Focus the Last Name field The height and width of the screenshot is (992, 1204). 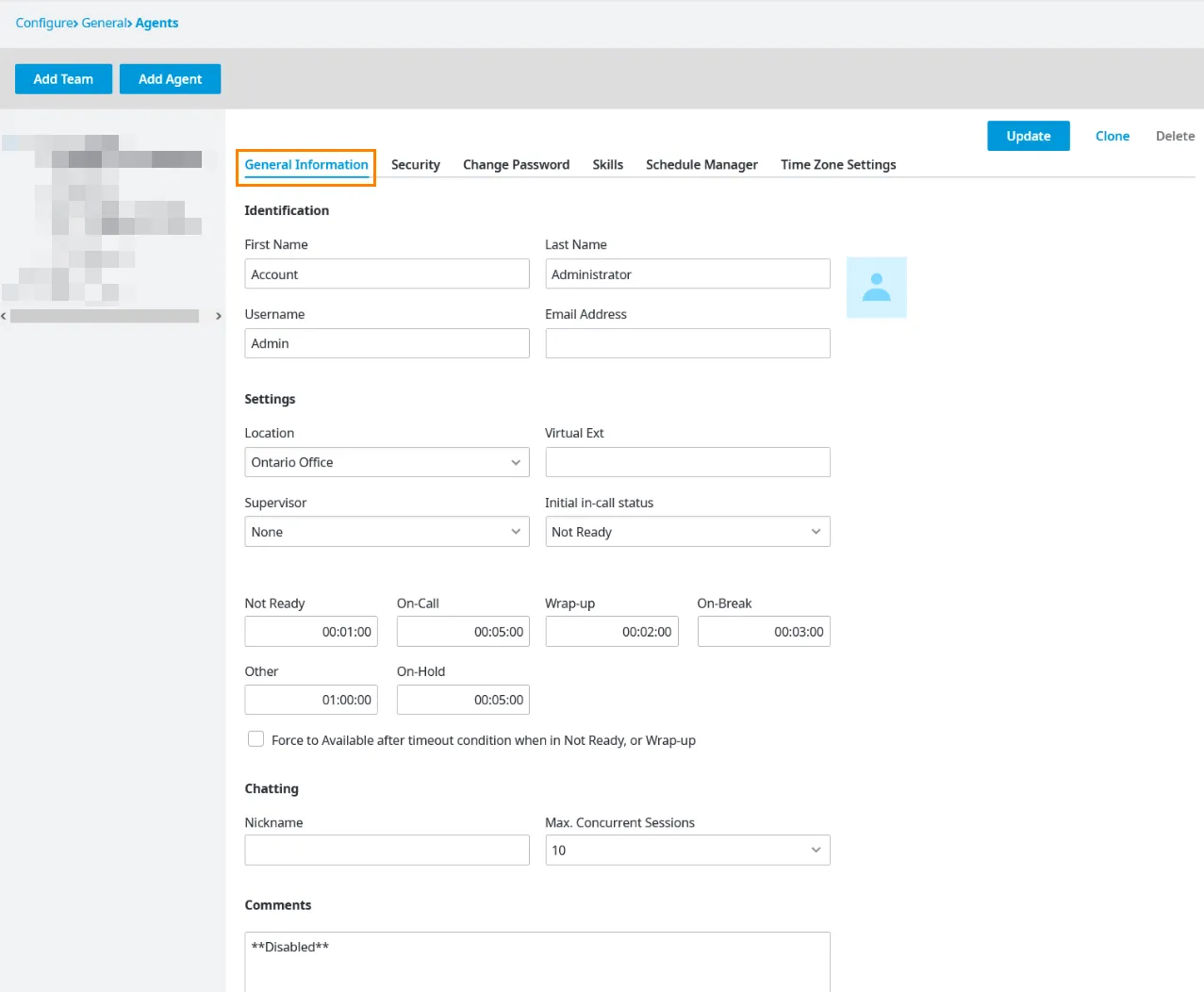click(x=687, y=274)
